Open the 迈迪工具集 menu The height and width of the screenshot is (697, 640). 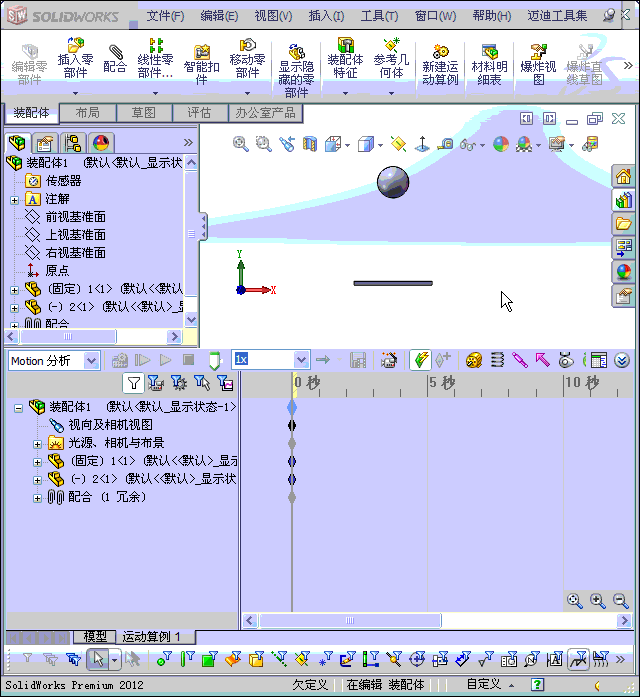pyautogui.click(x=557, y=16)
